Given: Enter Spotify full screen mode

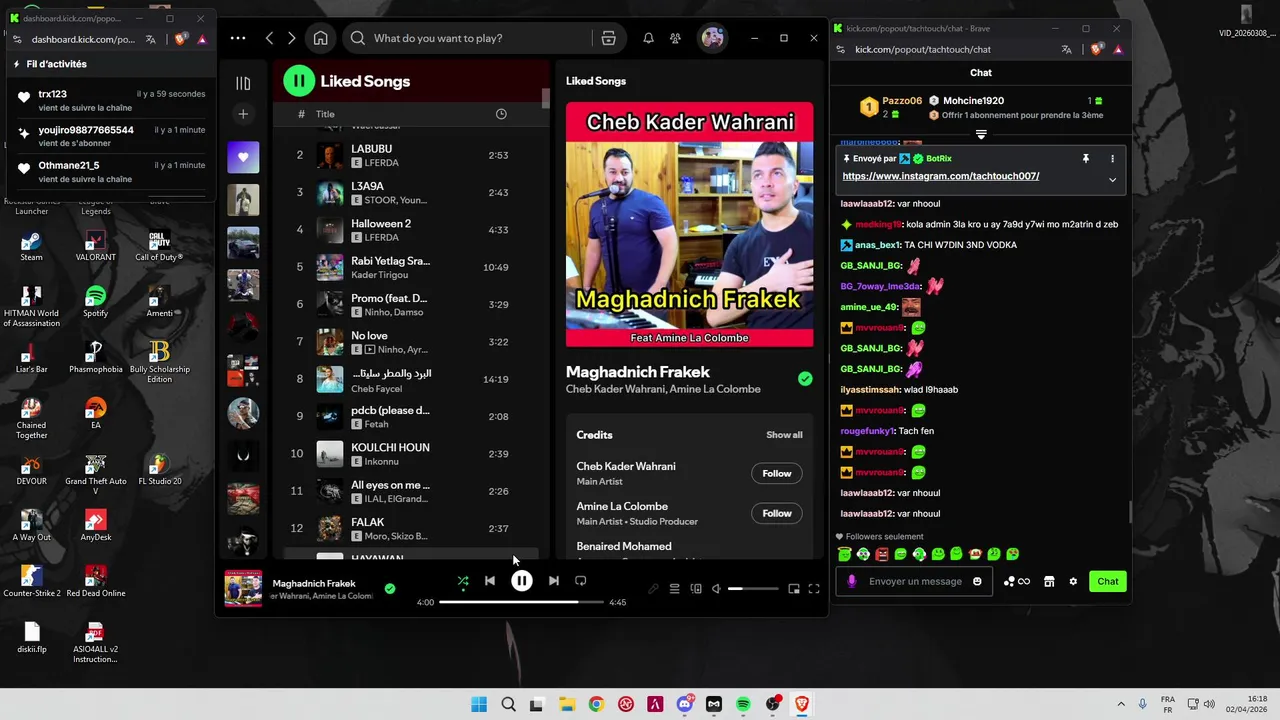Looking at the screenshot, I should (x=814, y=589).
